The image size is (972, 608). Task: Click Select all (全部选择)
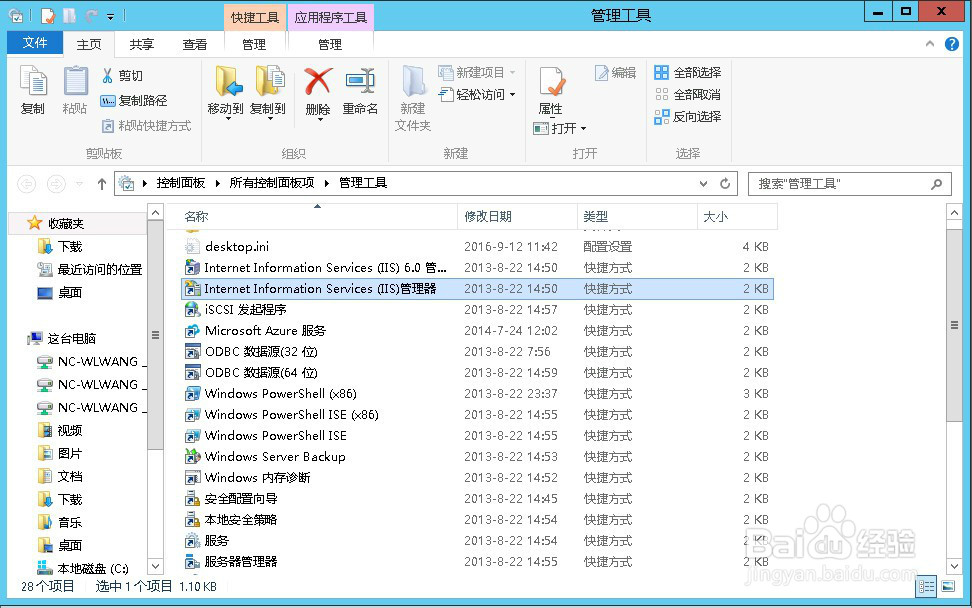pos(687,73)
